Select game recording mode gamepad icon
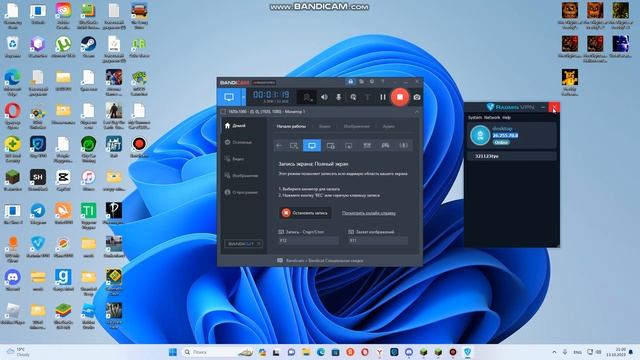Viewport: 640px width, 360px height. pos(385,145)
